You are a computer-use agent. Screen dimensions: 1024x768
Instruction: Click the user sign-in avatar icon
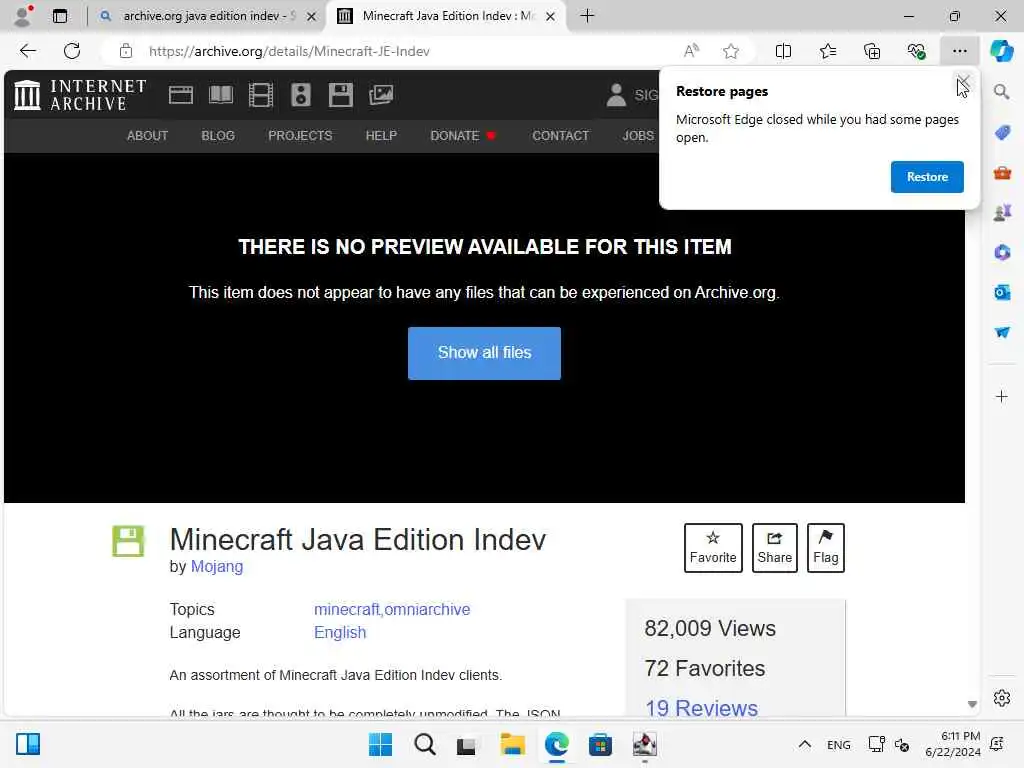616,95
